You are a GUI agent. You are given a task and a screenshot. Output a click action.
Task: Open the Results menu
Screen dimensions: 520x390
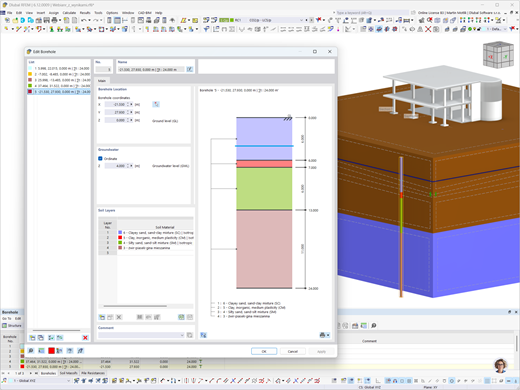click(x=85, y=13)
